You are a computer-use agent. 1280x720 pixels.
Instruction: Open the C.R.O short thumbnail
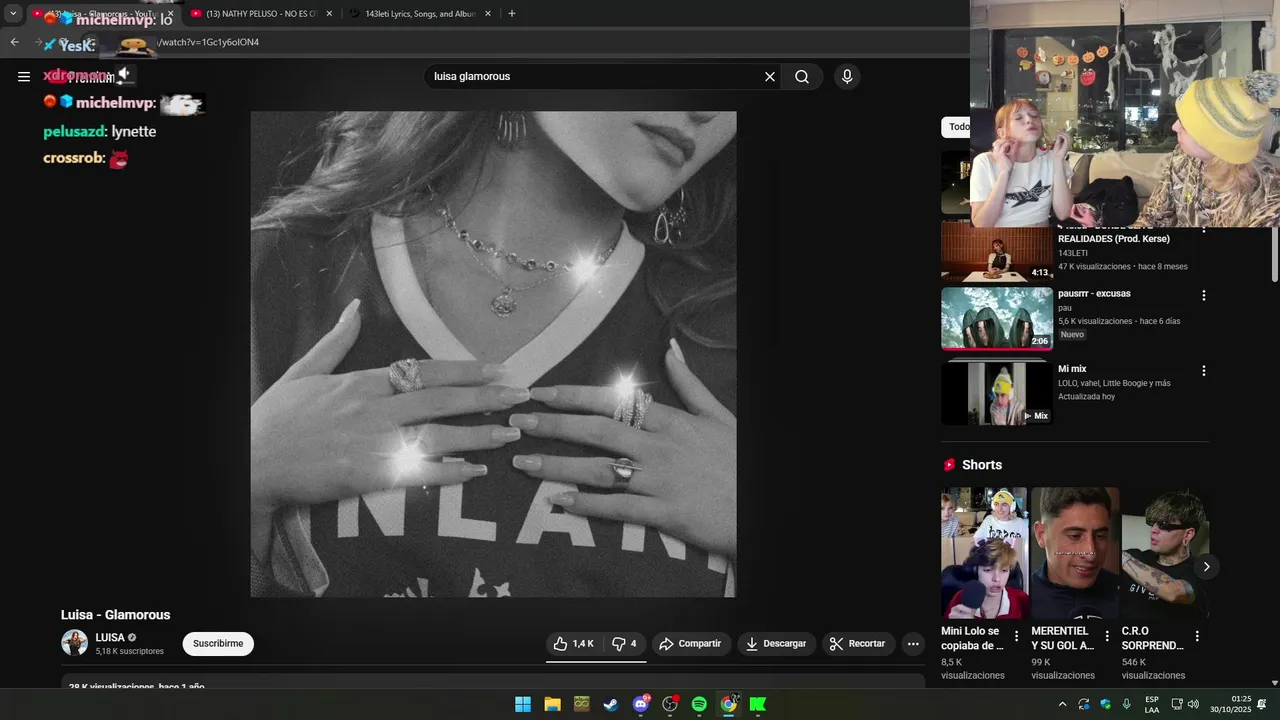[x=1165, y=553]
